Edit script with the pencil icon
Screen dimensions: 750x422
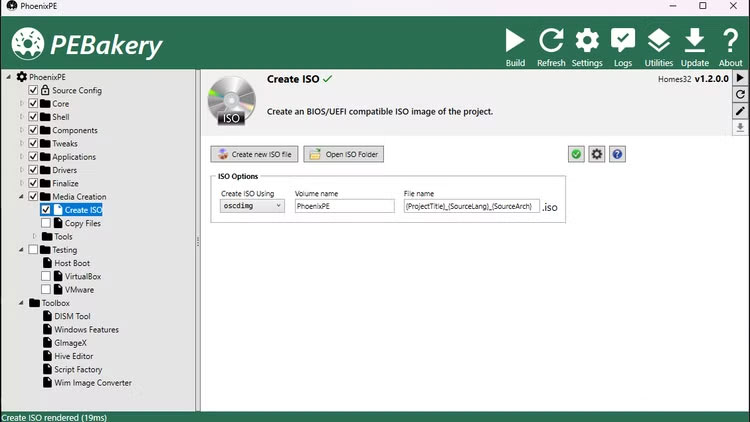[740, 111]
